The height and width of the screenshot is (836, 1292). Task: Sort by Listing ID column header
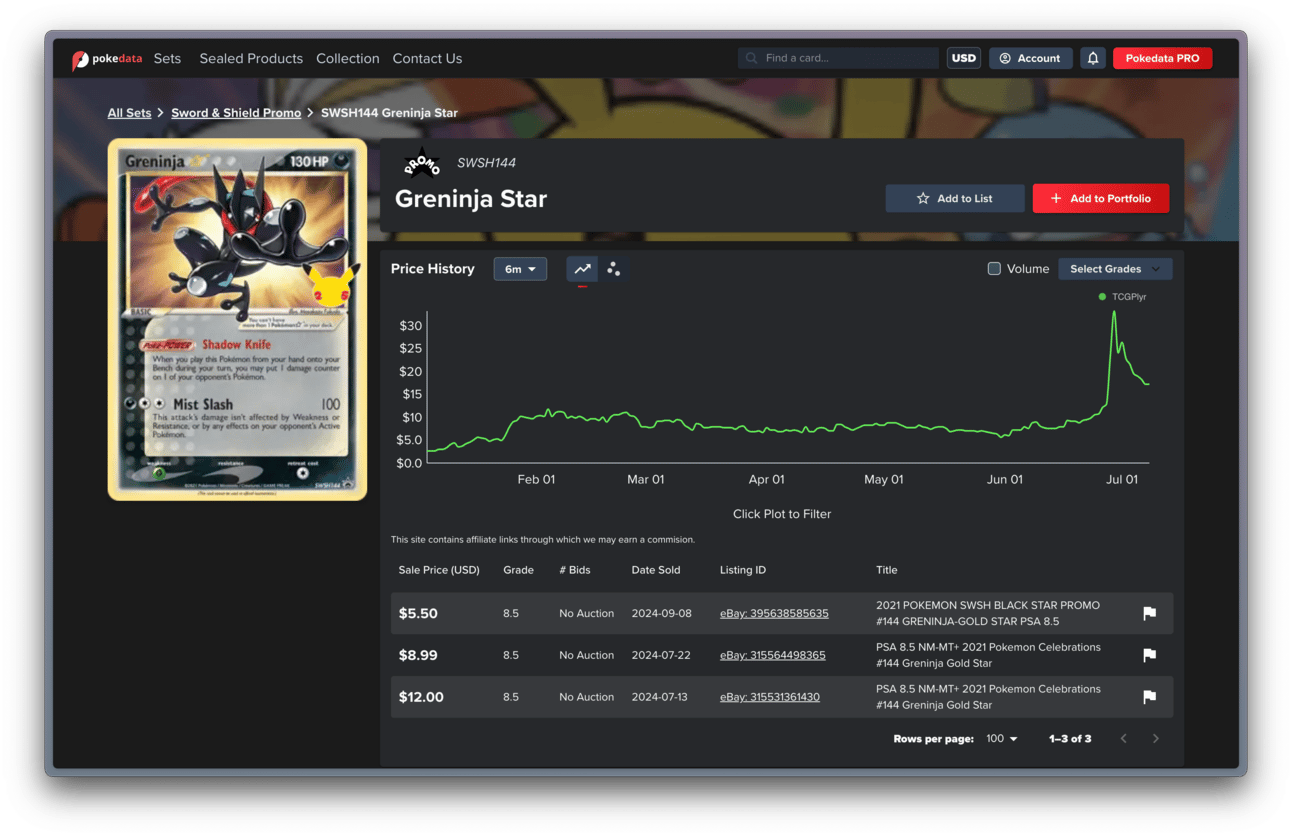tap(743, 570)
